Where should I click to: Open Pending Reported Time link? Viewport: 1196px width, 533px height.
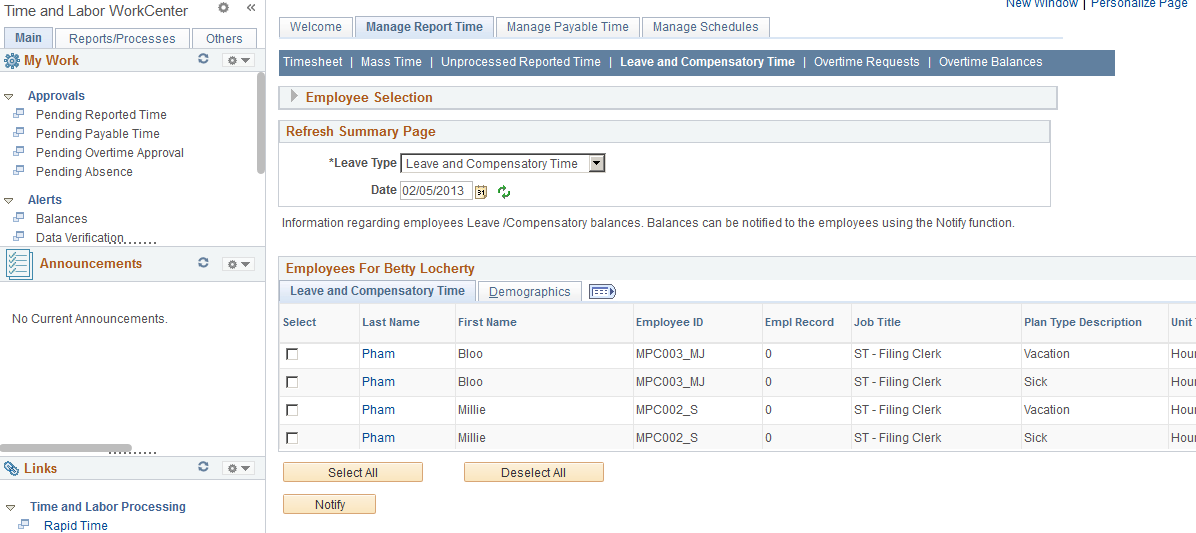coord(101,114)
